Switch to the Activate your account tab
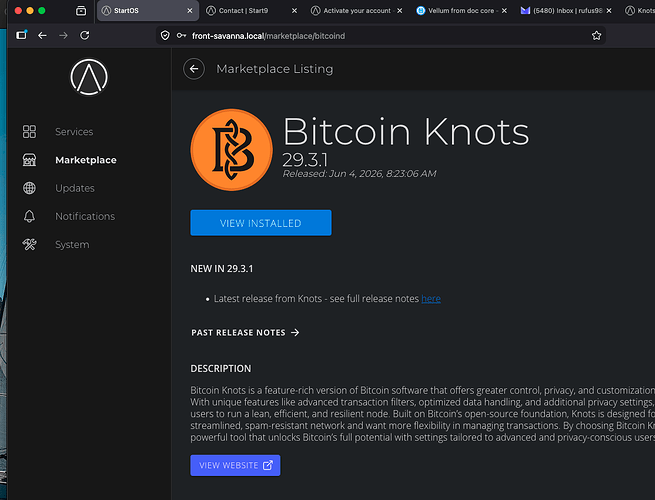Viewport: 655px width, 500px height. 356,11
